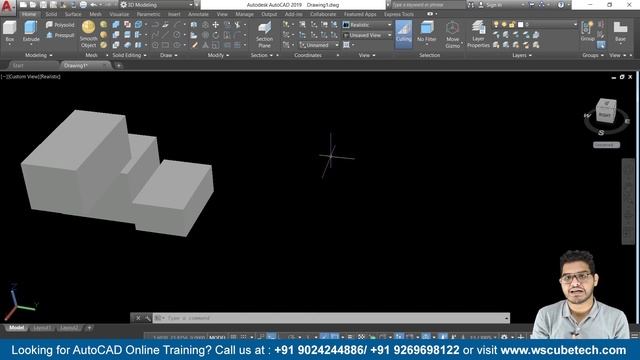The height and width of the screenshot is (360, 640).
Task: Click the Plot printer icon in quick access toolbar
Action: [83, 5]
